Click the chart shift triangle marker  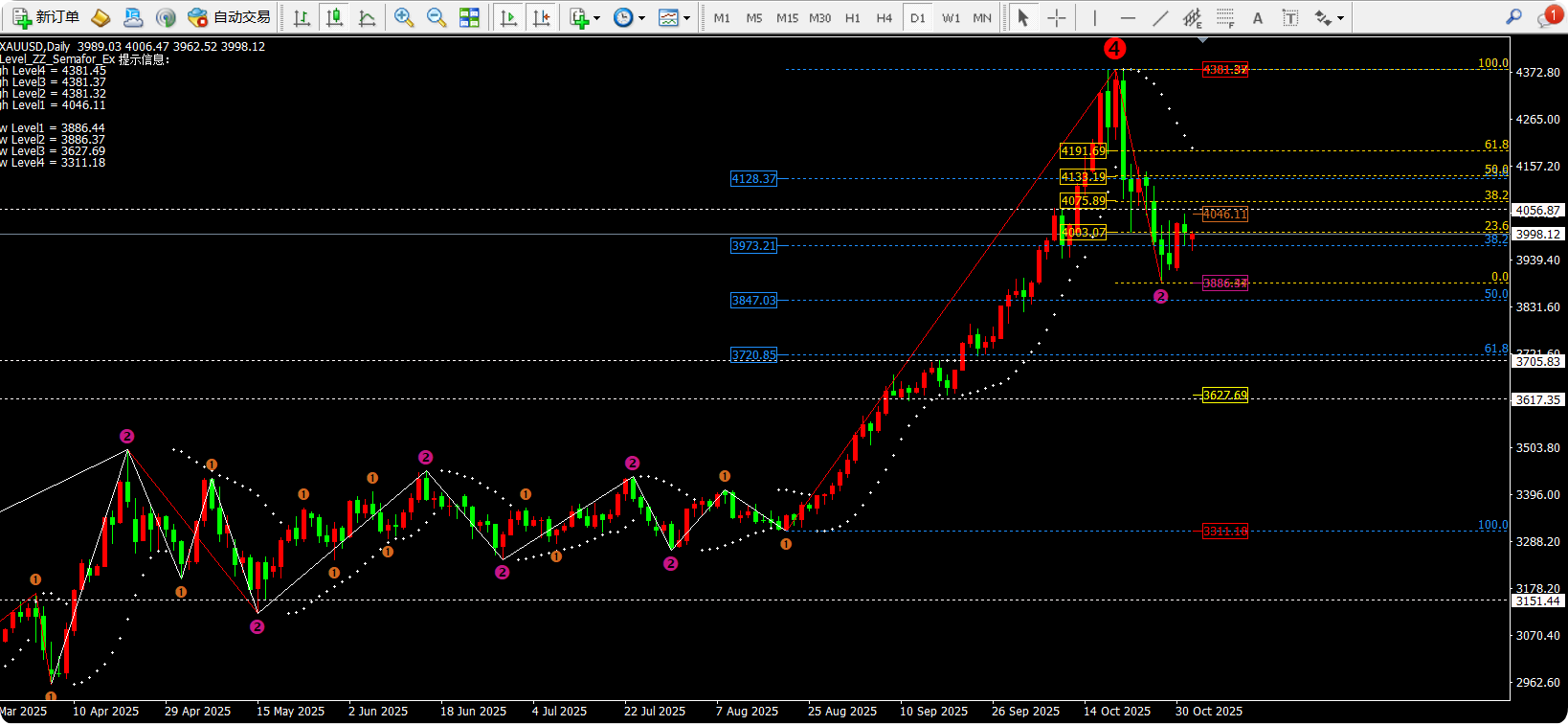(x=1202, y=40)
